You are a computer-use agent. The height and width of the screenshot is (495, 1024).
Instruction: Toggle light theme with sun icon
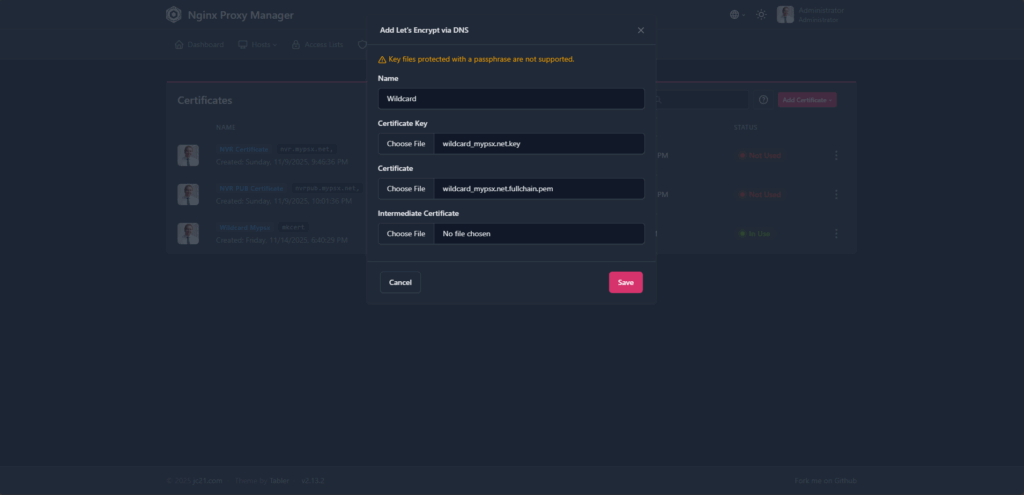click(761, 15)
